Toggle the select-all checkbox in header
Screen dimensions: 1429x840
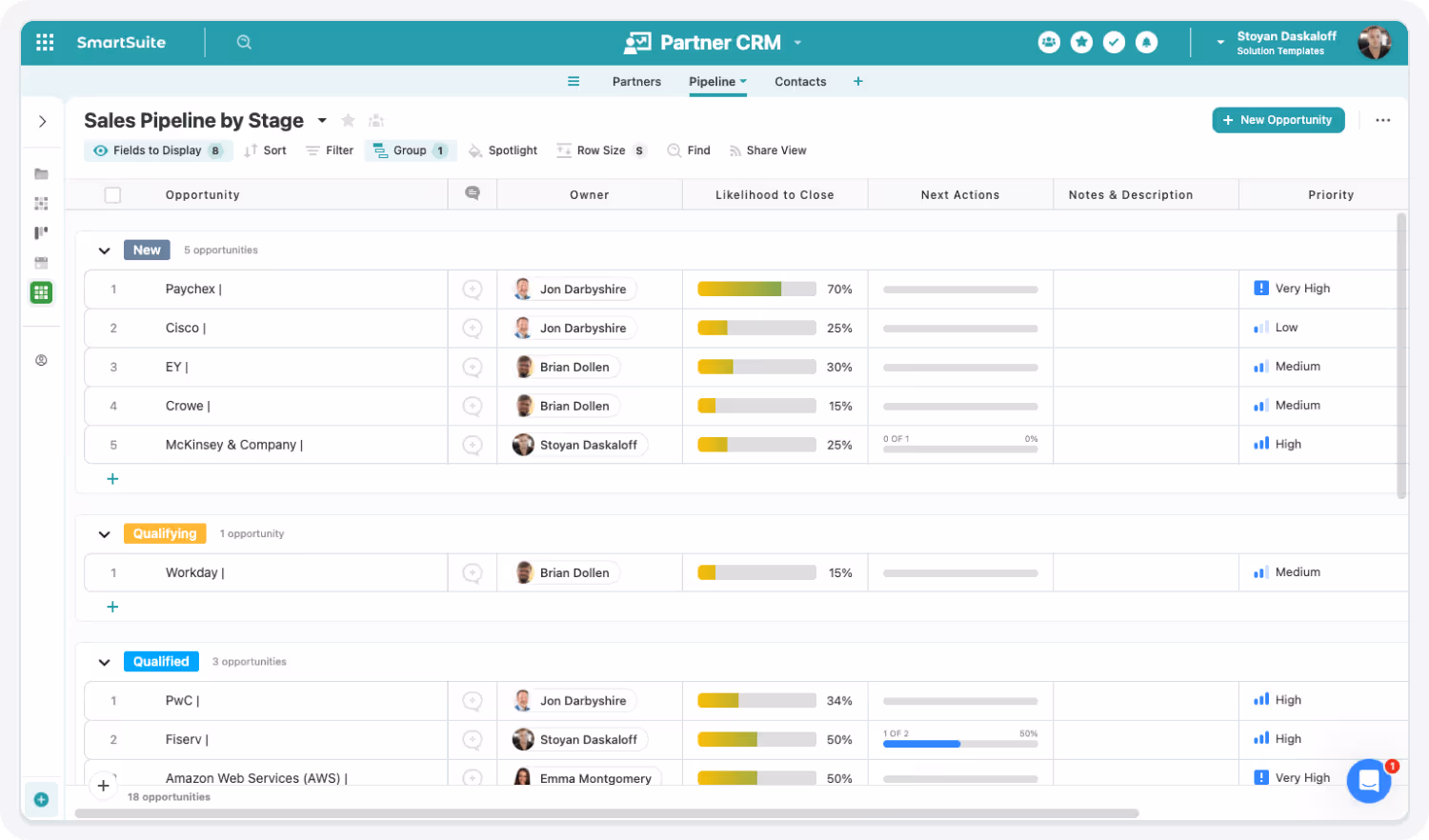coord(112,194)
